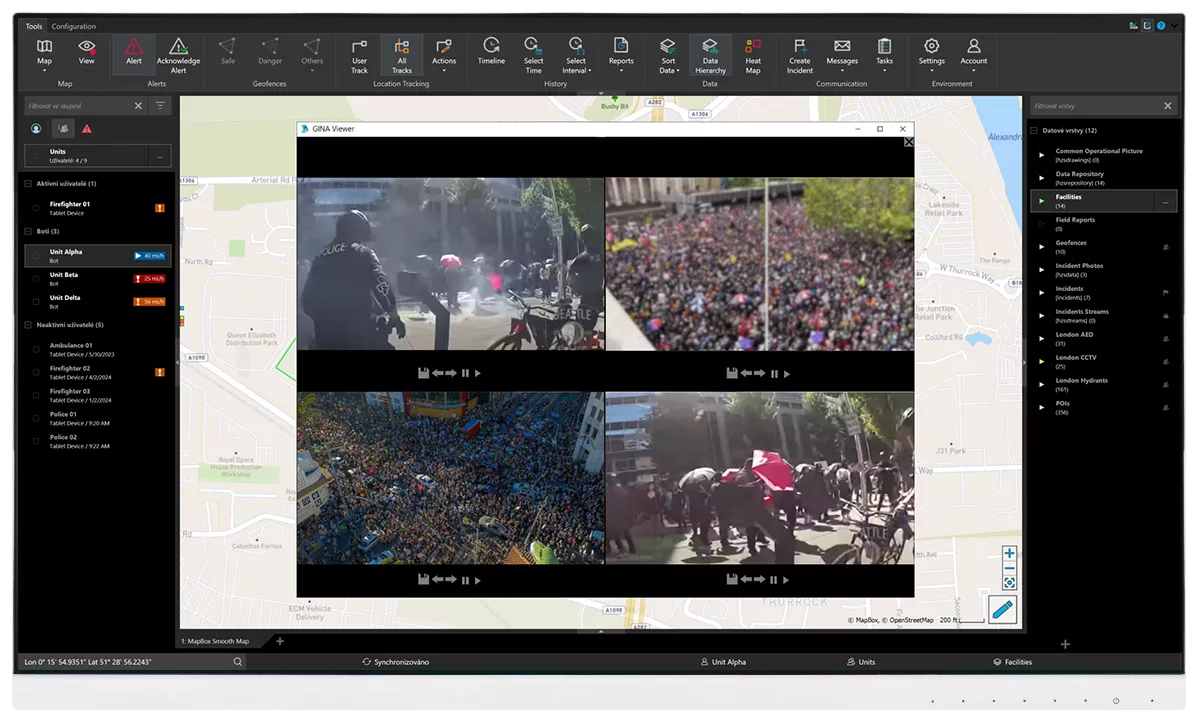Open the filter options icon beside the group filter
The width and height of the screenshot is (1200, 718).
tap(160, 105)
